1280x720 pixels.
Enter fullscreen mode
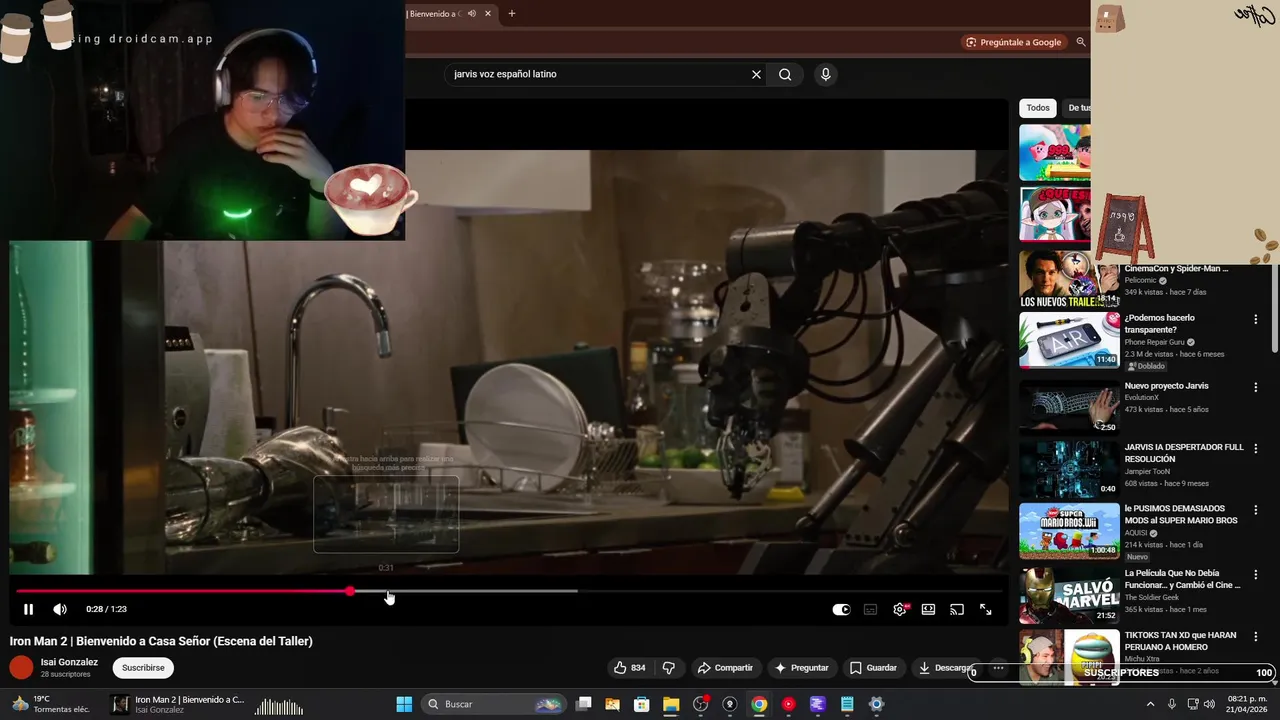point(985,609)
